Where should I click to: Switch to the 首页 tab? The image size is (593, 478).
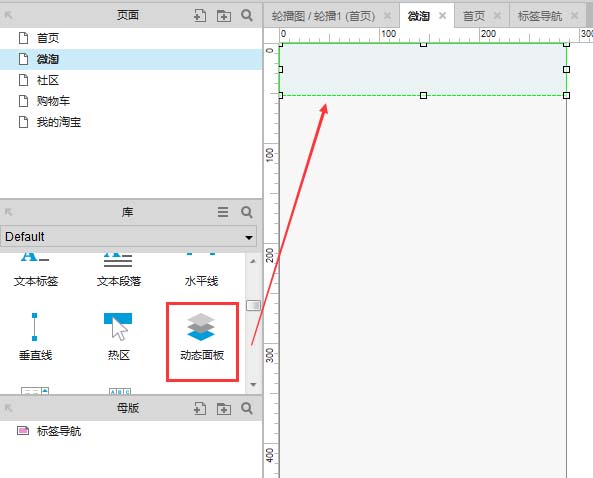coord(474,16)
